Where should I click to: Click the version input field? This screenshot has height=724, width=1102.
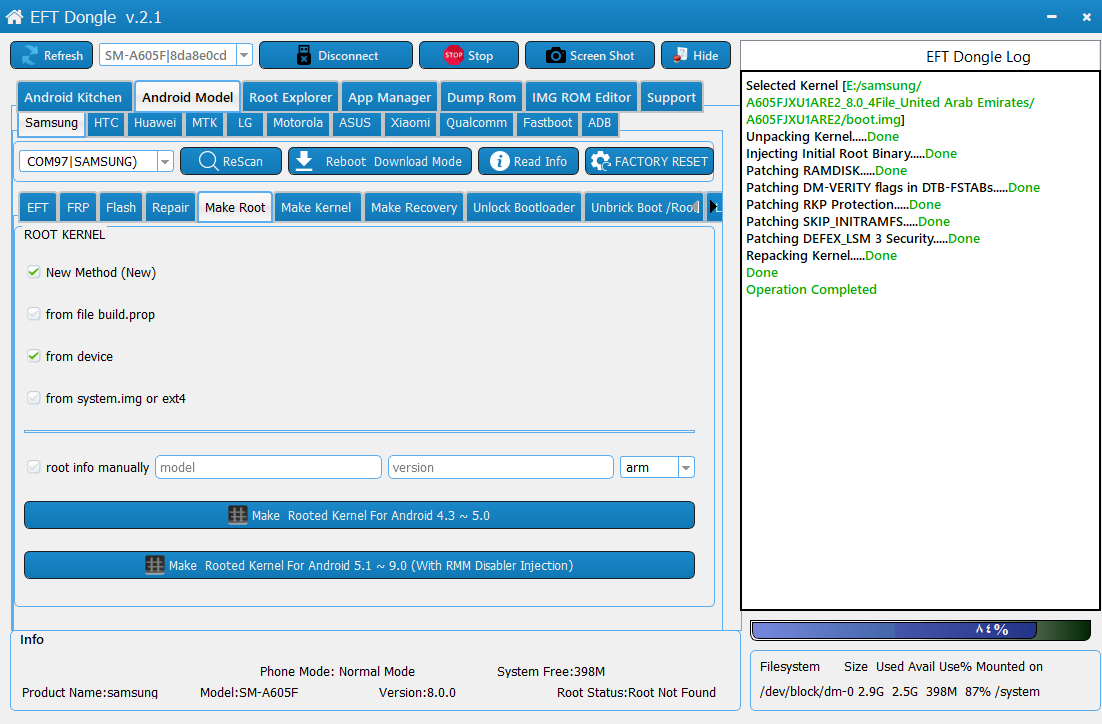(501, 467)
